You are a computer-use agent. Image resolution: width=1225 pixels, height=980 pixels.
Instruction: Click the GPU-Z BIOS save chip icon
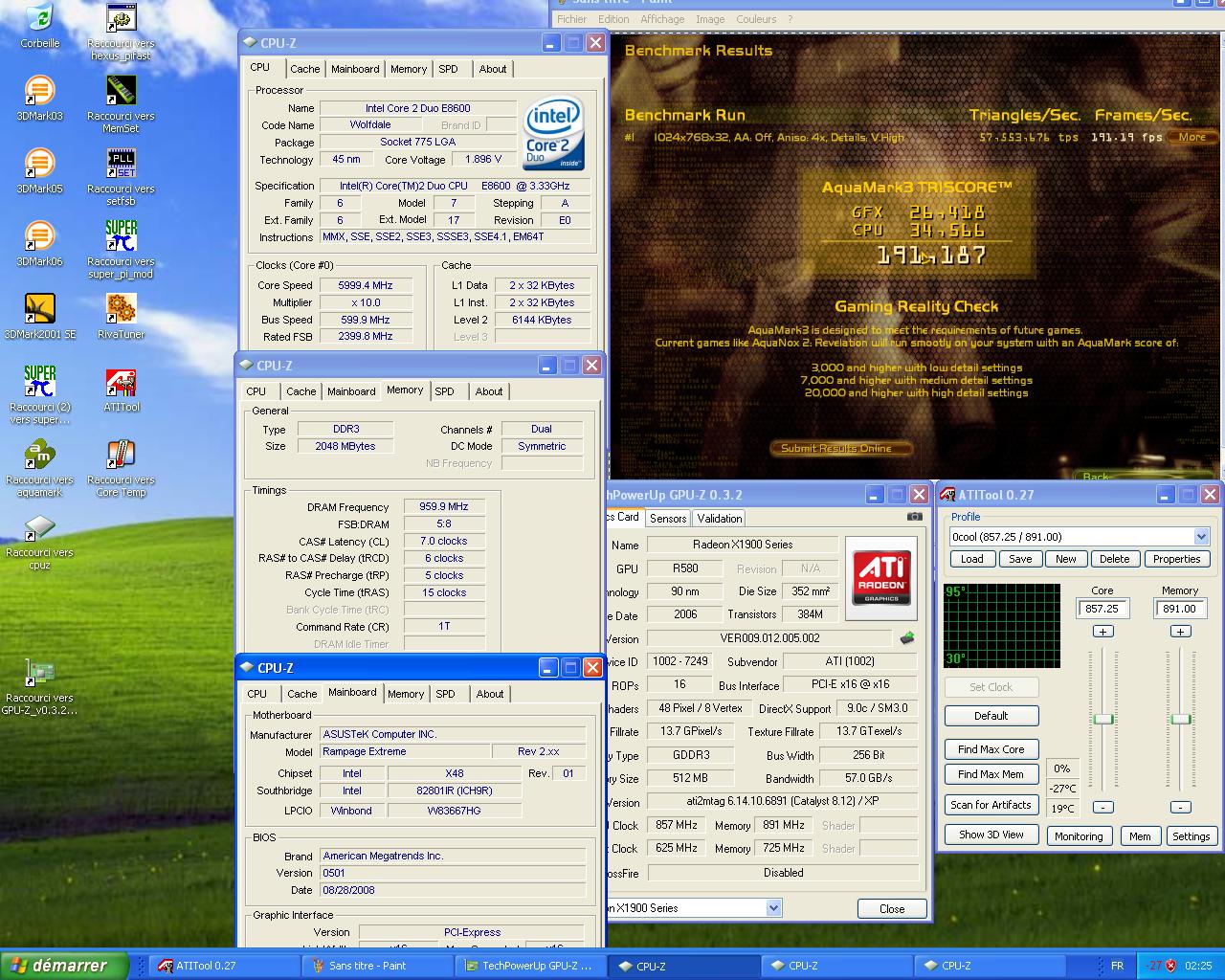pos(906,637)
